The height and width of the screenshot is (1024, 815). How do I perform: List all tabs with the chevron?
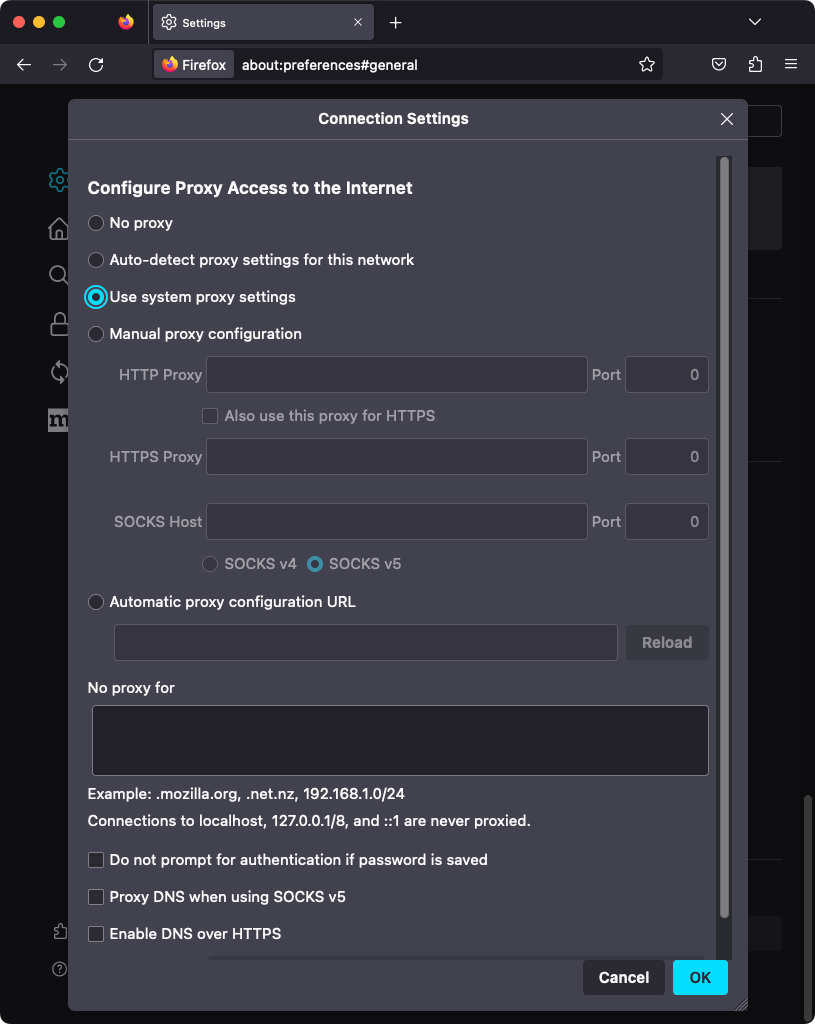click(x=755, y=22)
